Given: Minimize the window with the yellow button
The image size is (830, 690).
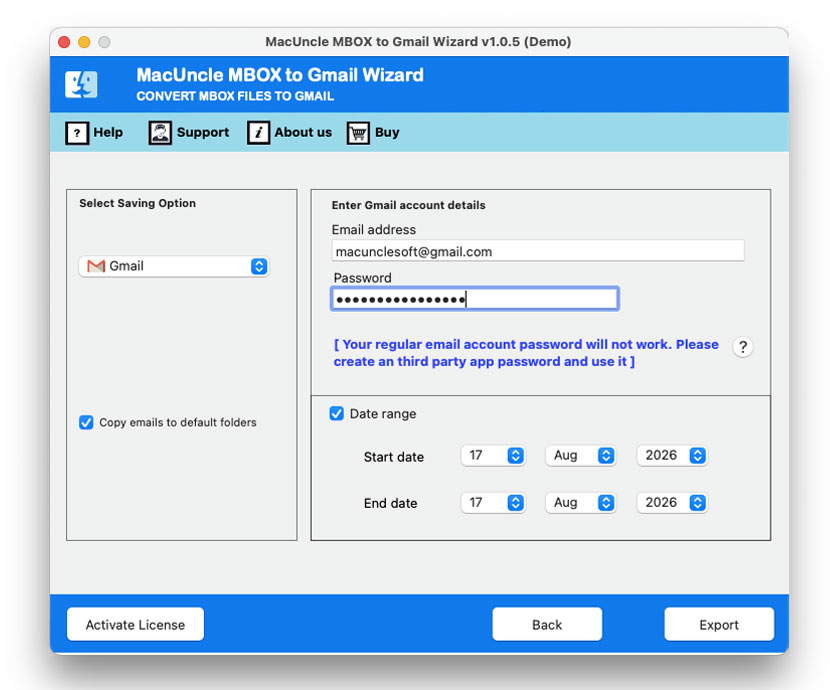Looking at the screenshot, I should tap(84, 42).
